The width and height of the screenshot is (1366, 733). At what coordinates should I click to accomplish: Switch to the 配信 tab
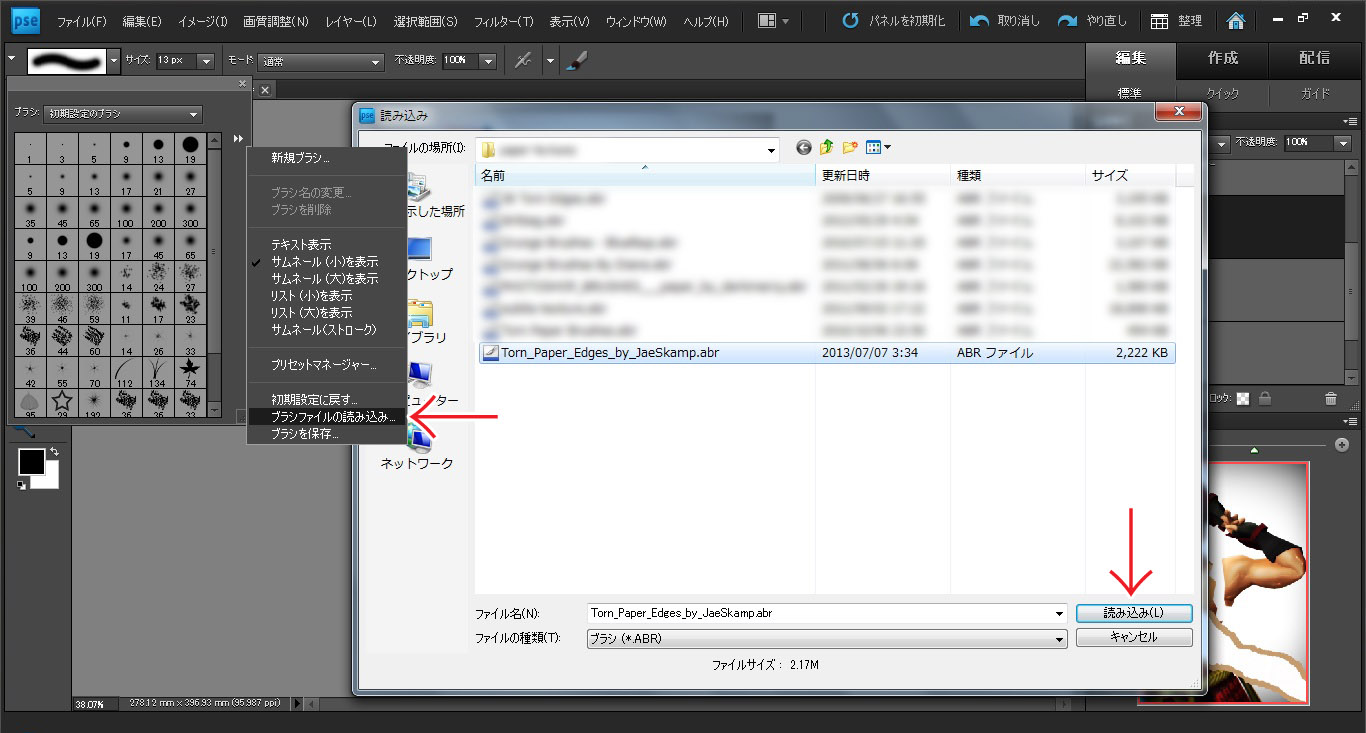(1315, 58)
